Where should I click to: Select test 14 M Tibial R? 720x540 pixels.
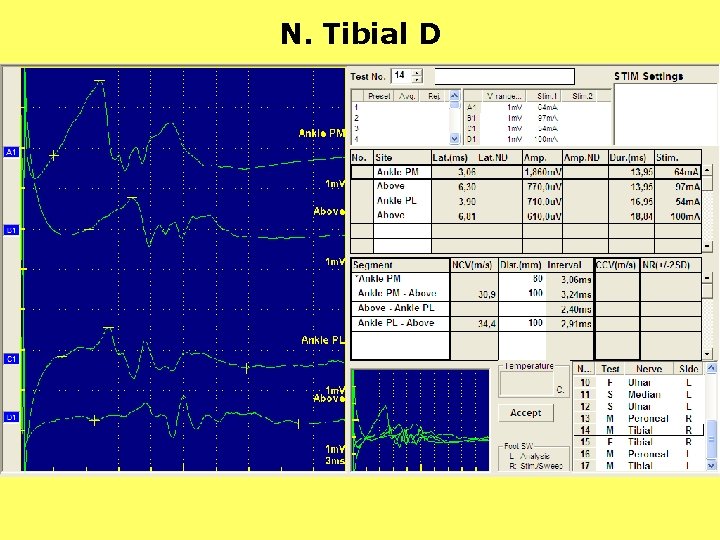pos(638,430)
